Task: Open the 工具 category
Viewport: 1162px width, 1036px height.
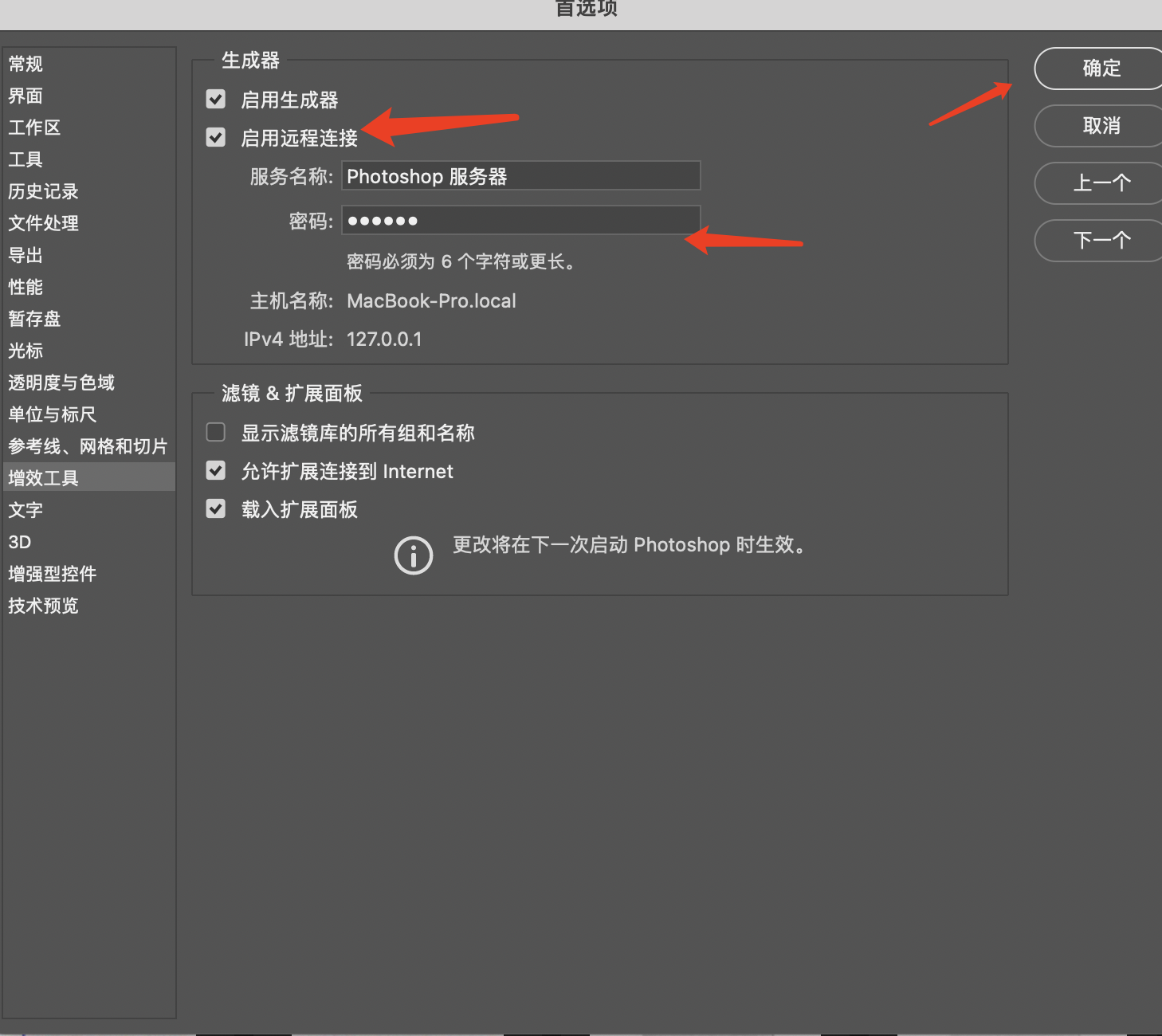Action: pyautogui.click(x=89, y=159)
